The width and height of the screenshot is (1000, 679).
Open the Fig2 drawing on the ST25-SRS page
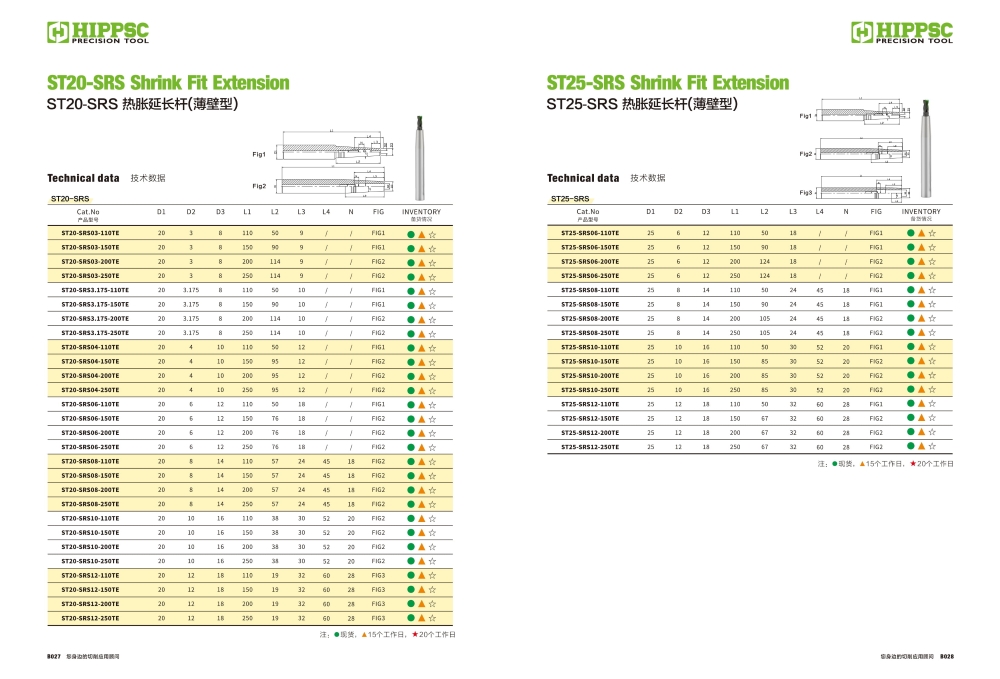pos(862,152)
